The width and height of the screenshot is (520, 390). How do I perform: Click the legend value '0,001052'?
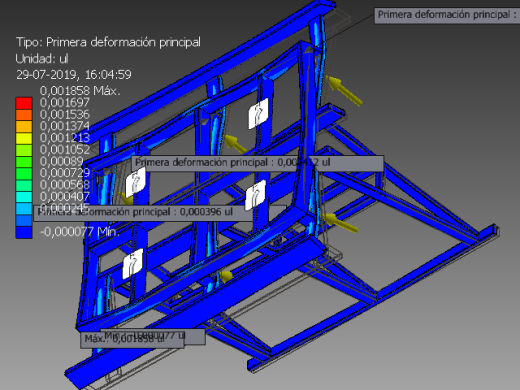pos(65,150)
